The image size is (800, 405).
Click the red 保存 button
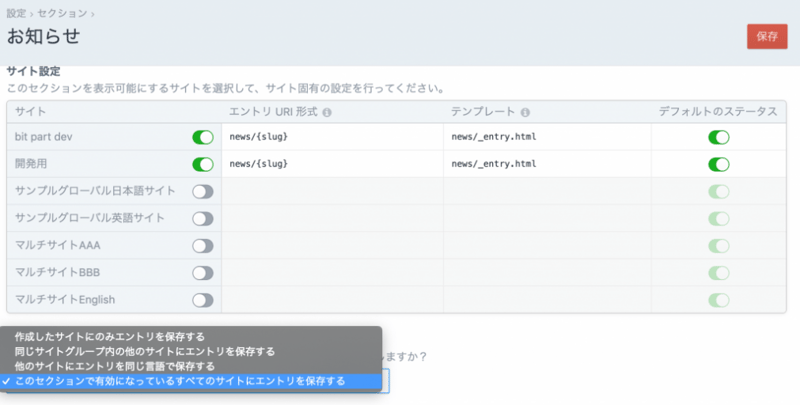(x=767, y=36)
